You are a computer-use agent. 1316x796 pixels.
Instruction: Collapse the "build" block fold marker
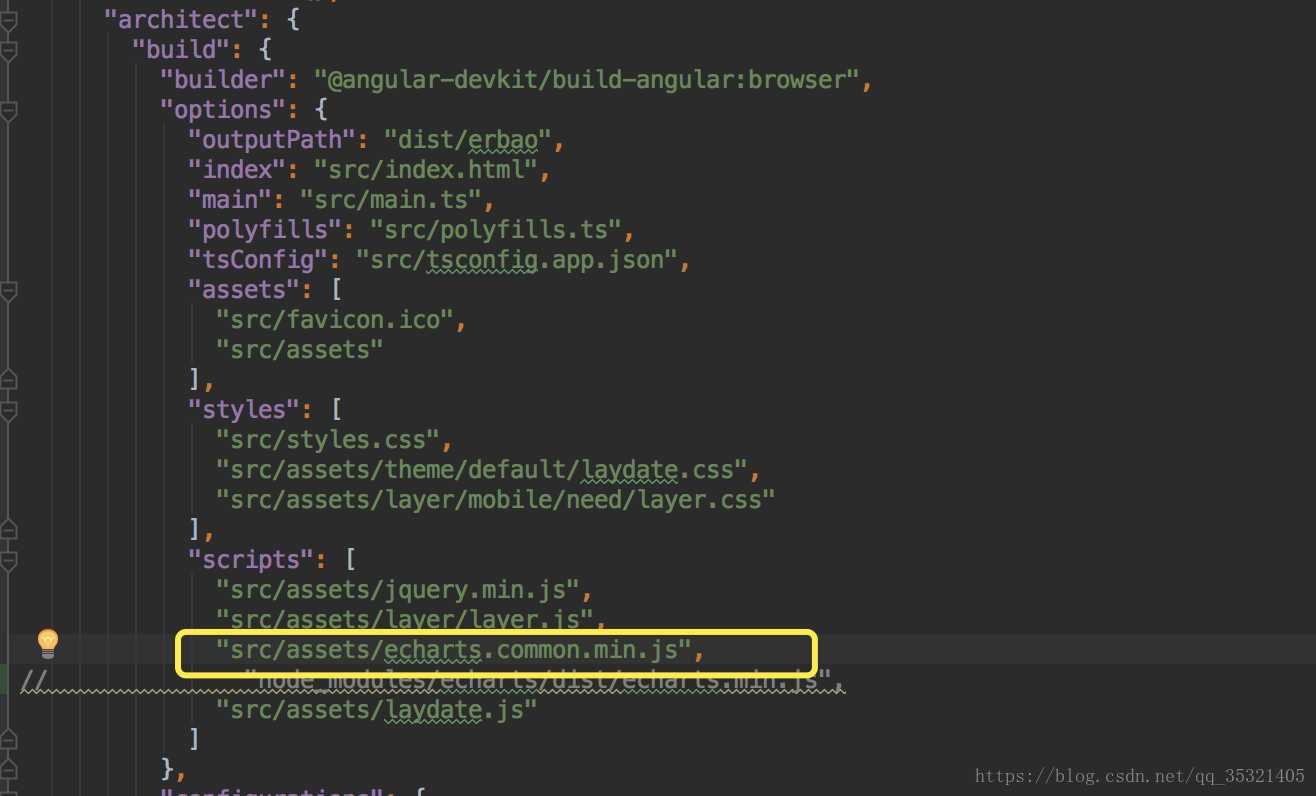[x=8, y=50]
